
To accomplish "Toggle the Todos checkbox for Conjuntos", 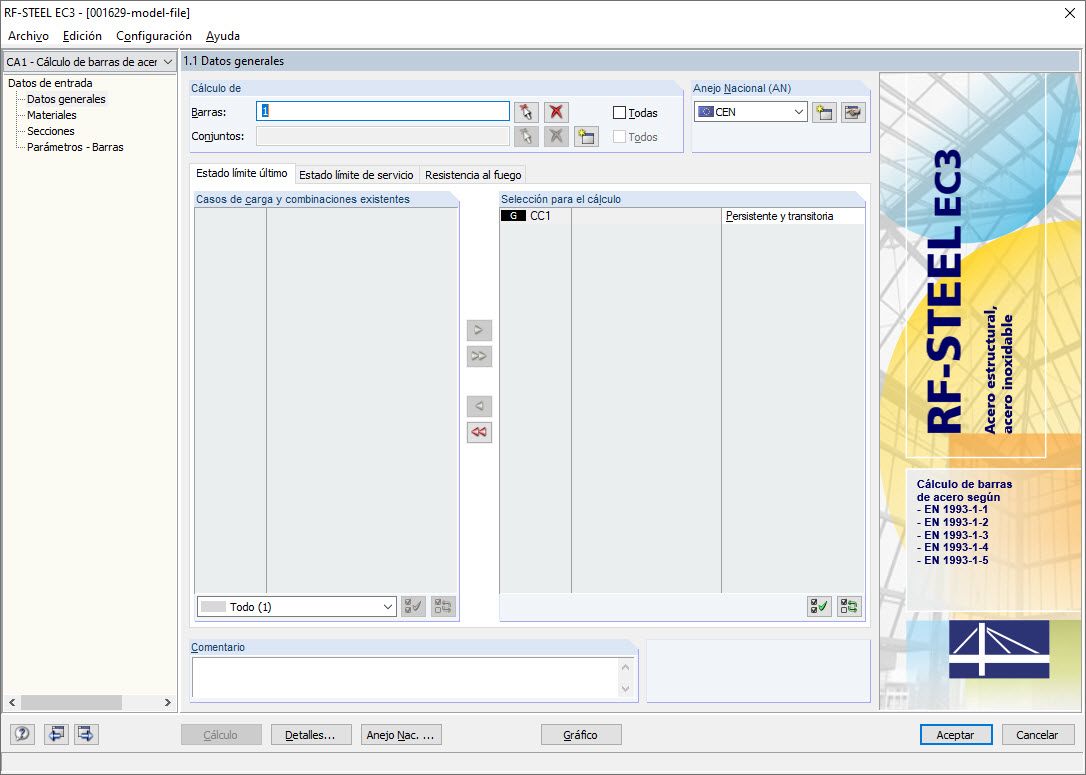I will (x=619, y=137).
